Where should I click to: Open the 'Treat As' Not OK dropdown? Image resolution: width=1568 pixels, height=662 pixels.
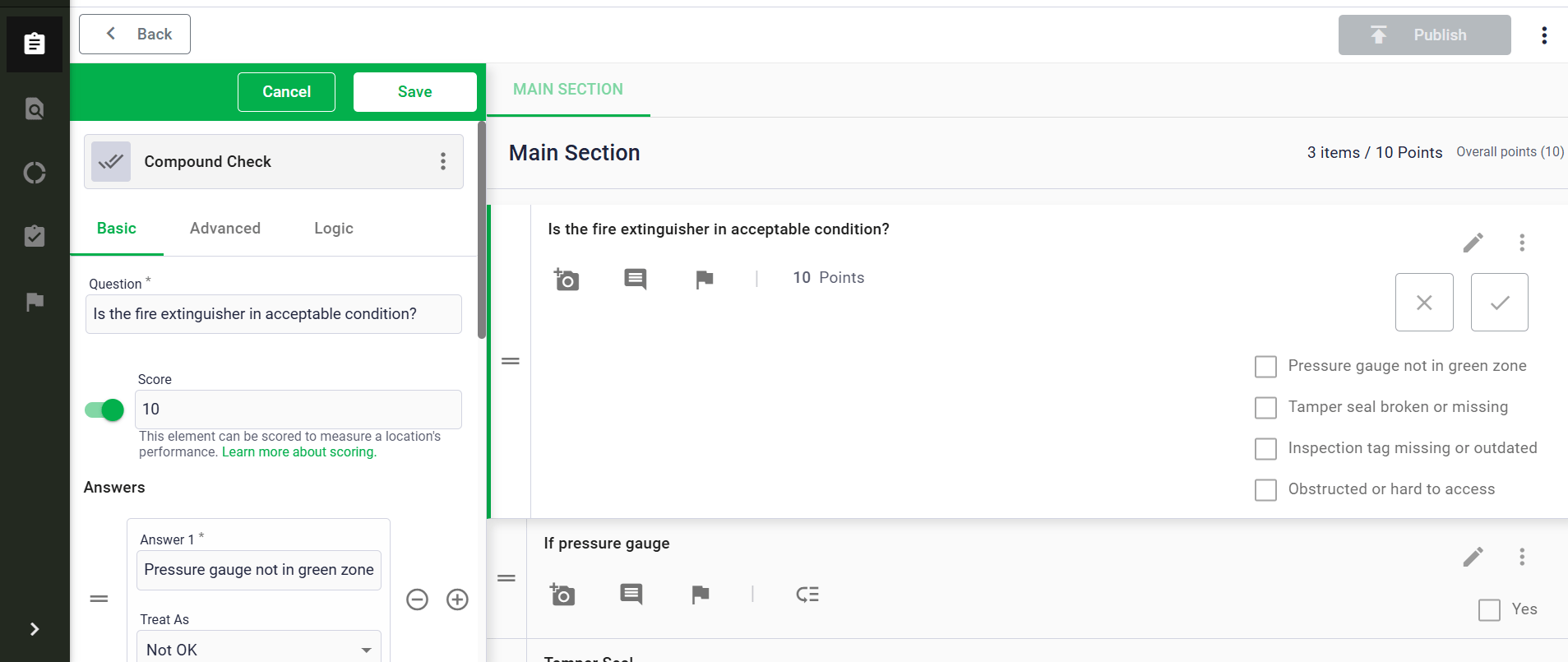[x=258, y=649]
